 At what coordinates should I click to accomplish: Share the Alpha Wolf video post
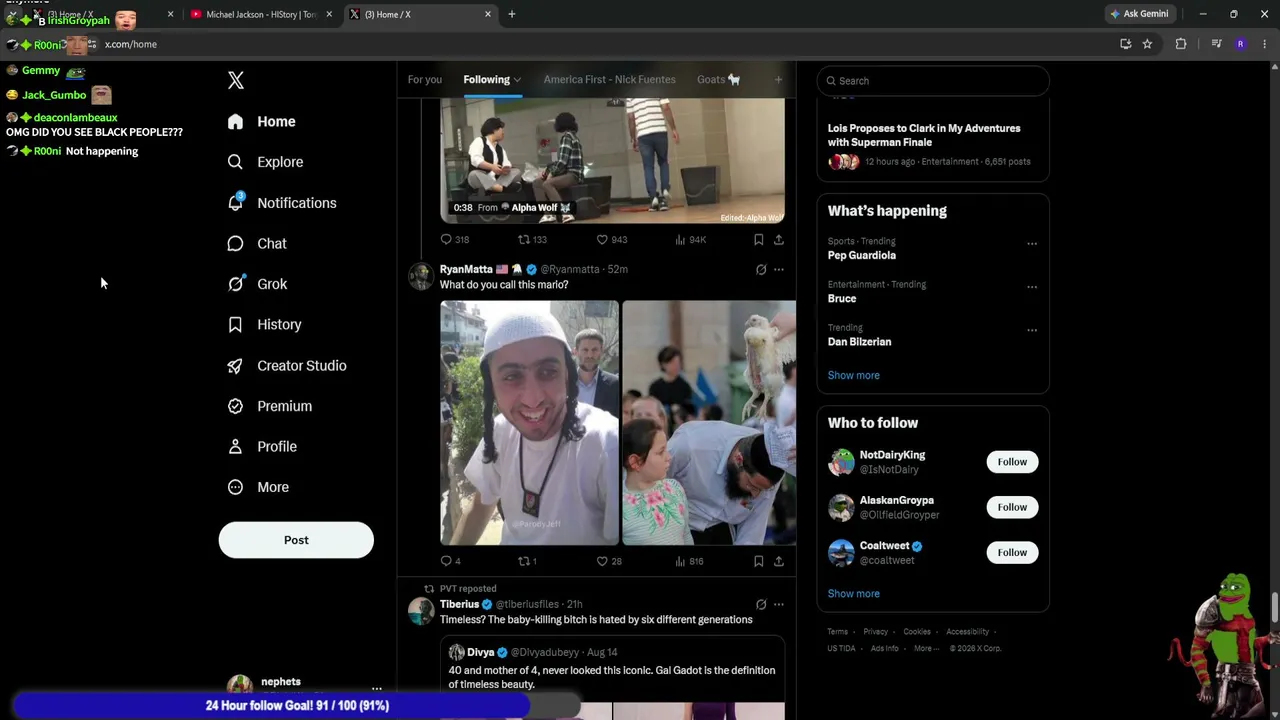pyautogui.click(x=779, y=240)
